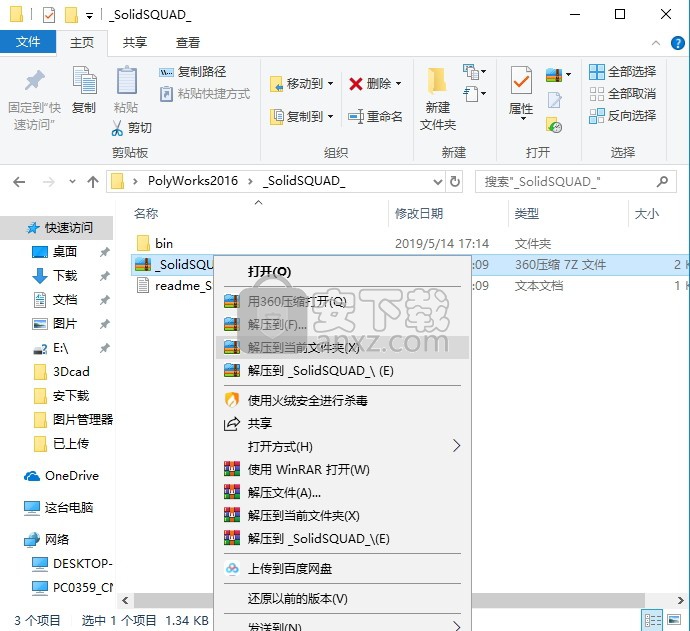Click the Back navigation arrow
This screenshot has width=690, height=631.
(19, 182)
